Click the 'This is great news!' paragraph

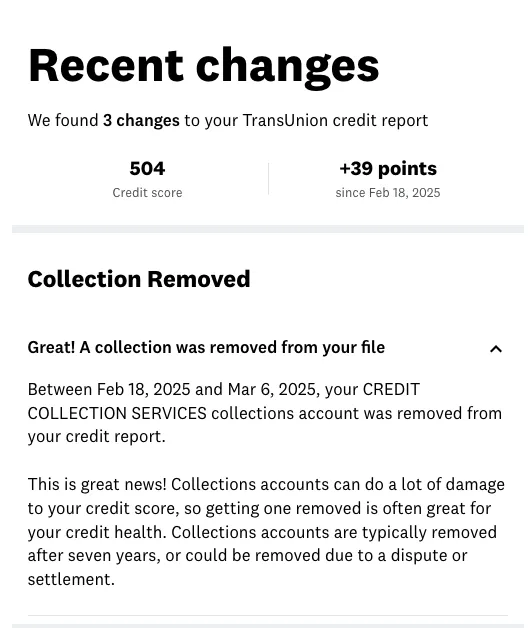click(266, 531)
